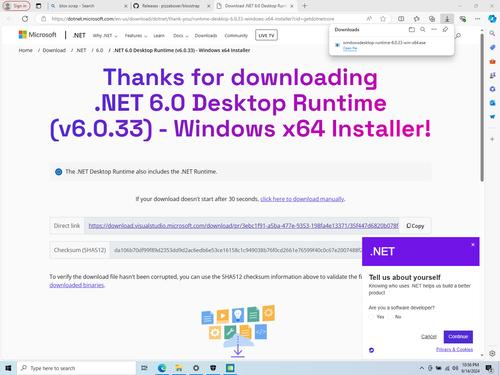Click Cancel in survey popup
Image resolution: width=500 pixels, height=375 pixels.
429,337
